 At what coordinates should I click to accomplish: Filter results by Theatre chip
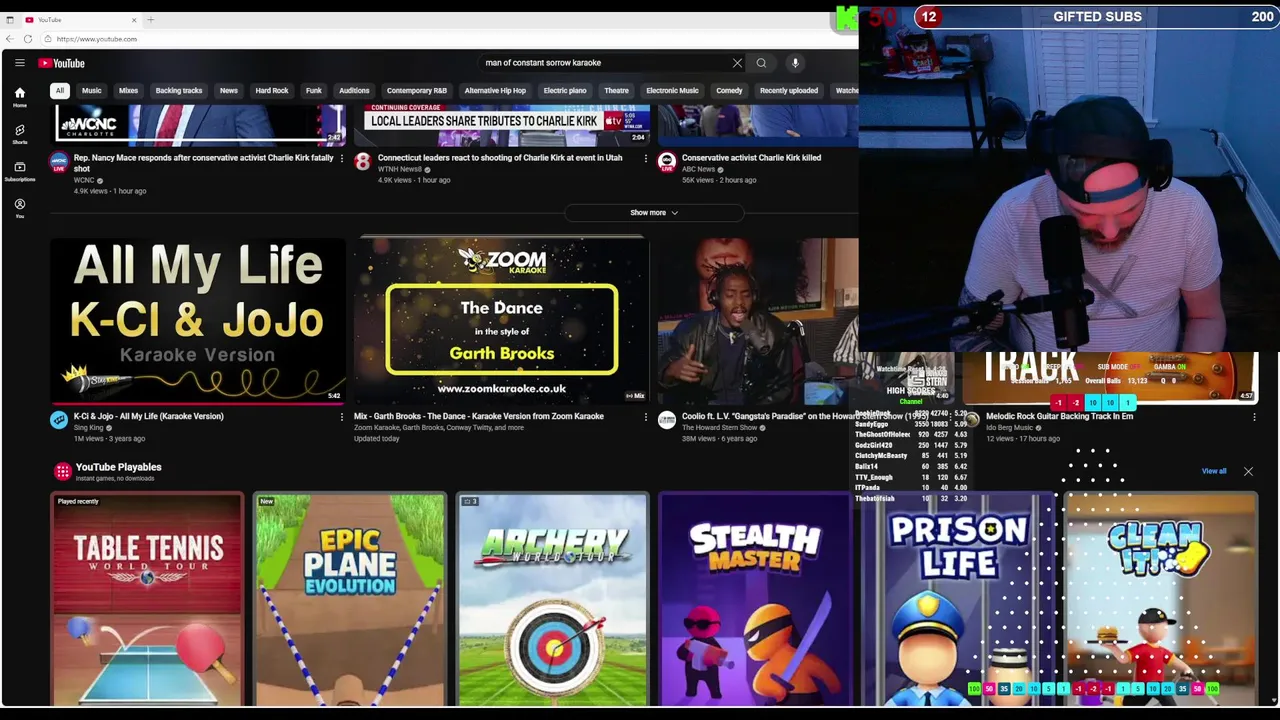click(x=616, y=91)
